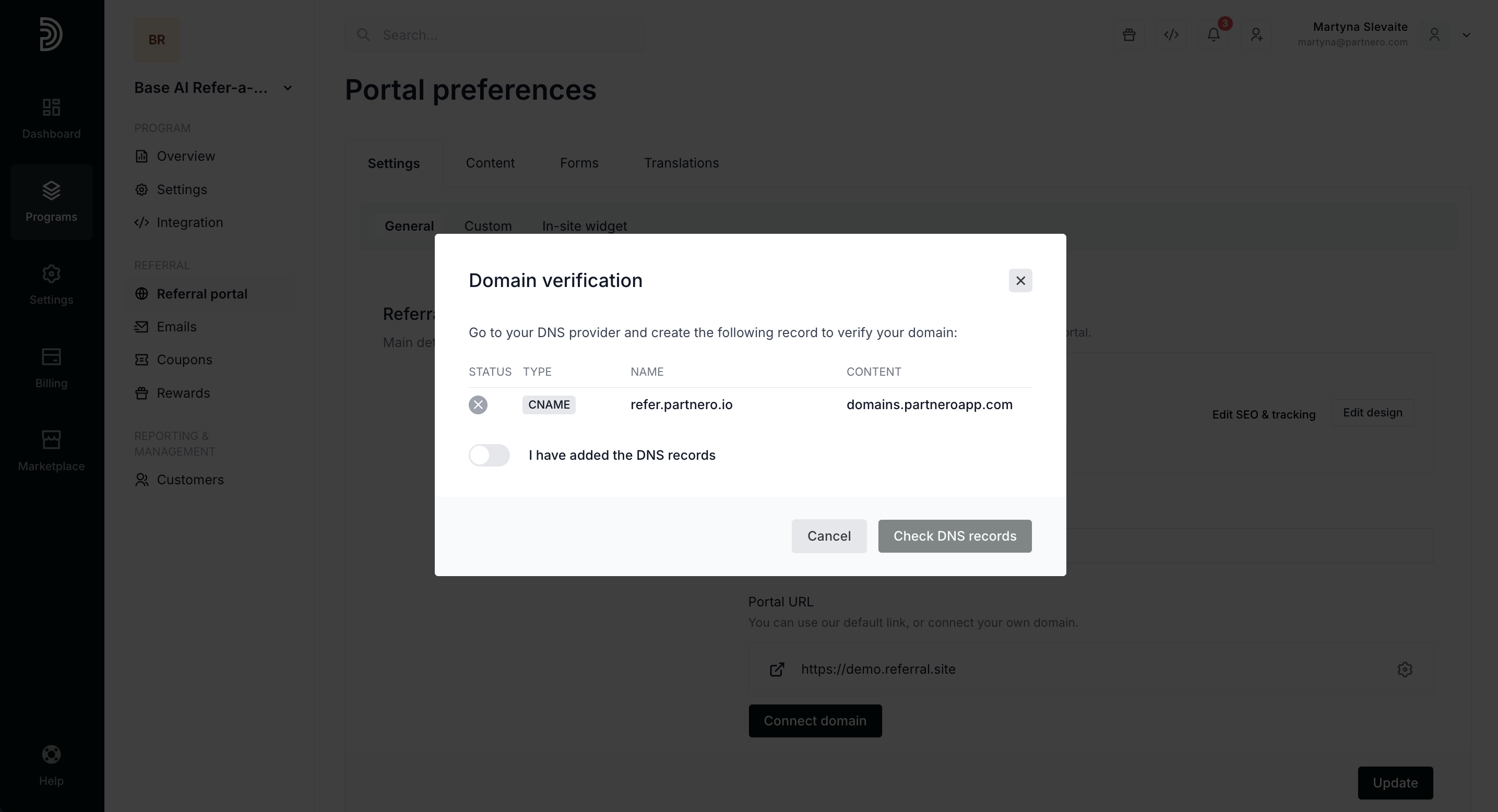Cancel the domain verification dialog
Image resolution: width=1498 pixels, height=812 pixels.
[x=829, y=536]
